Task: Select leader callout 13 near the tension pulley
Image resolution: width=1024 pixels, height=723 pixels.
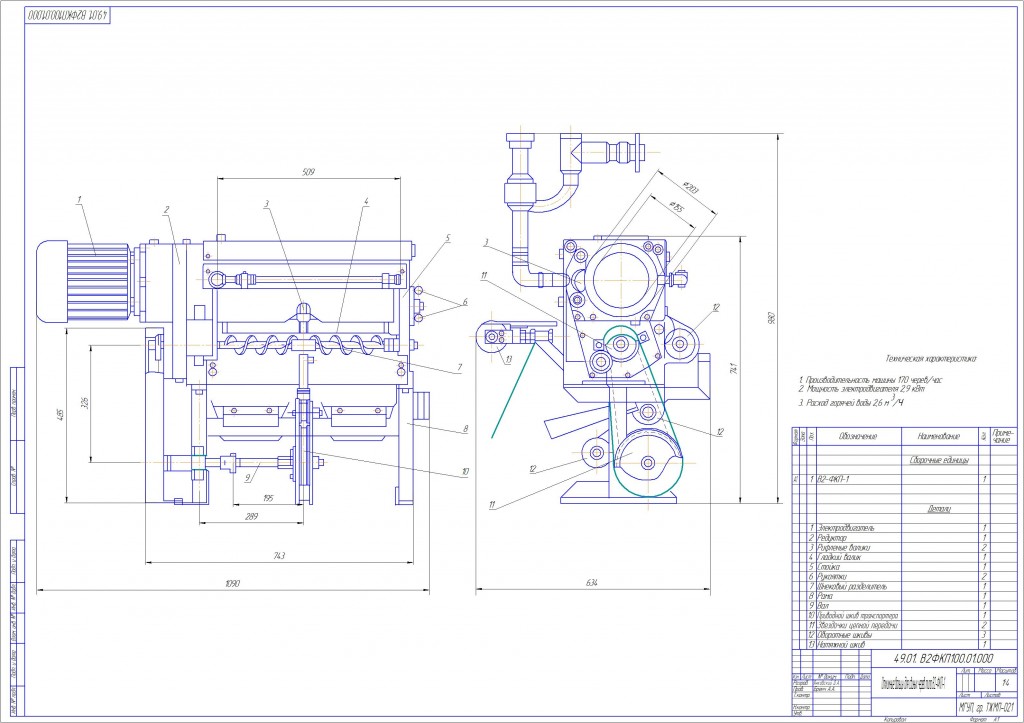Action: pos(509,359)
